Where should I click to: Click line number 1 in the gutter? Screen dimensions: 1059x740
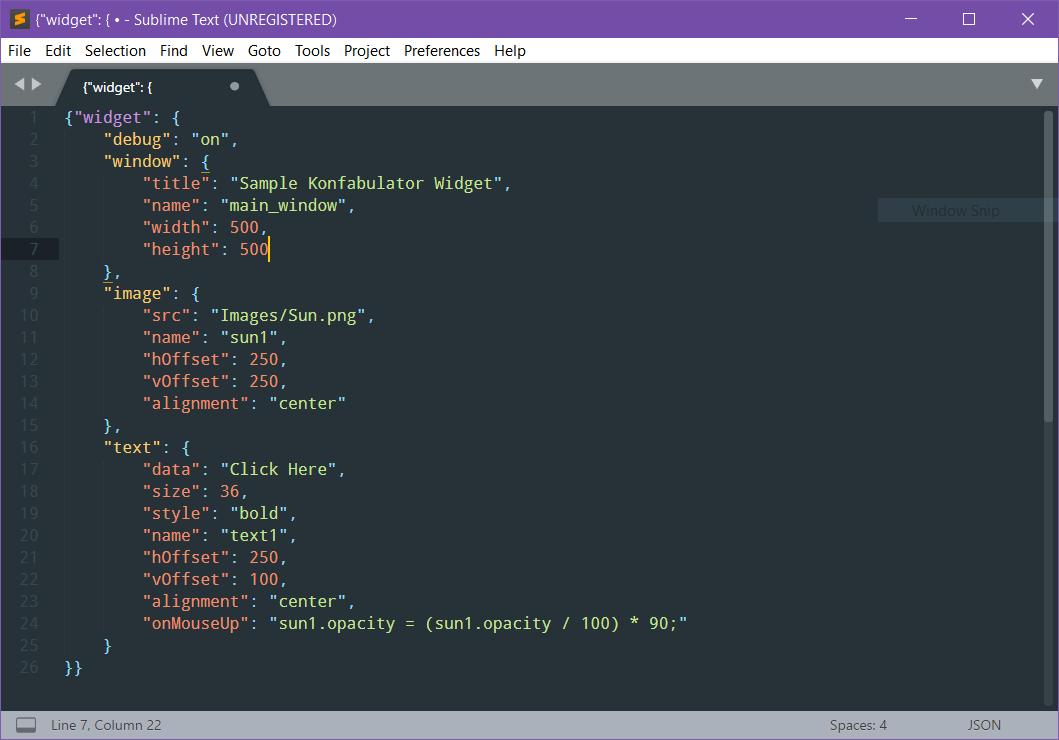click(33, 117)
